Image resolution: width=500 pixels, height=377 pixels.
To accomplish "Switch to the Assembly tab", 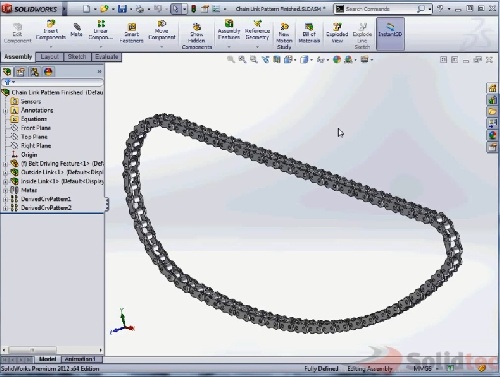I will [x=18, y=57].
